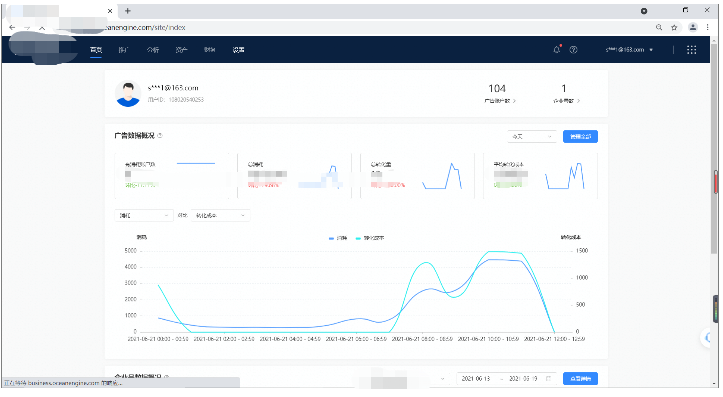Click the 1500 right axis label
Screen dimensions: 723x397
(x=582, y=251)
